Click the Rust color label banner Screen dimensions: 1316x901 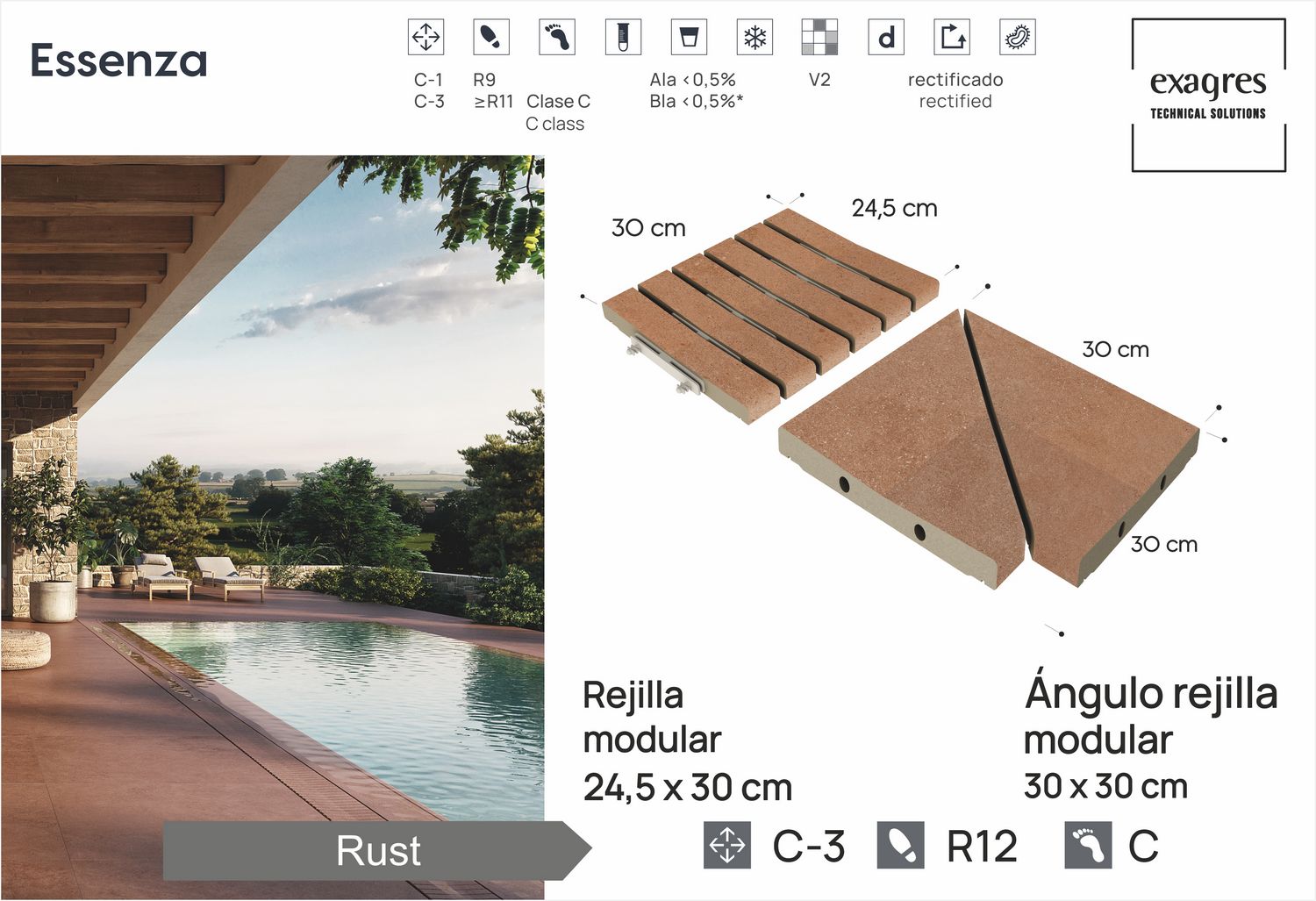pos(377,850)
